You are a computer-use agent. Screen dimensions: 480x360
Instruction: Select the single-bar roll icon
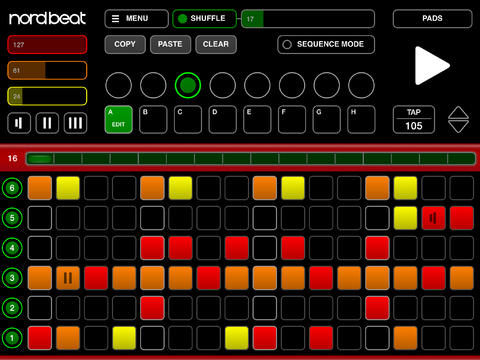[x=19, y=123]
